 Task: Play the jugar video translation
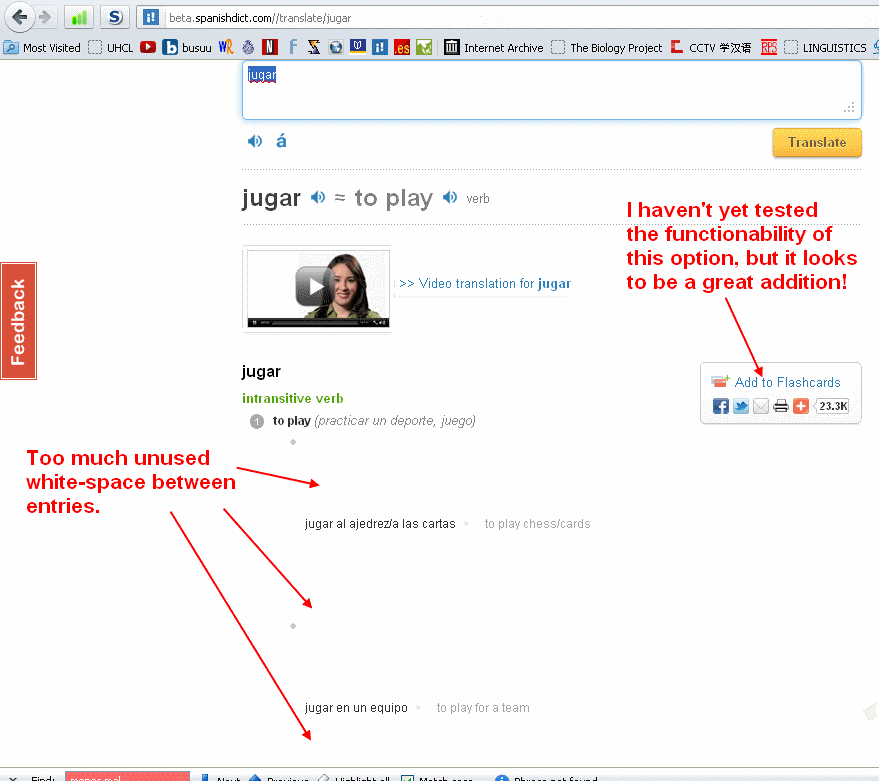coord(315,287)
